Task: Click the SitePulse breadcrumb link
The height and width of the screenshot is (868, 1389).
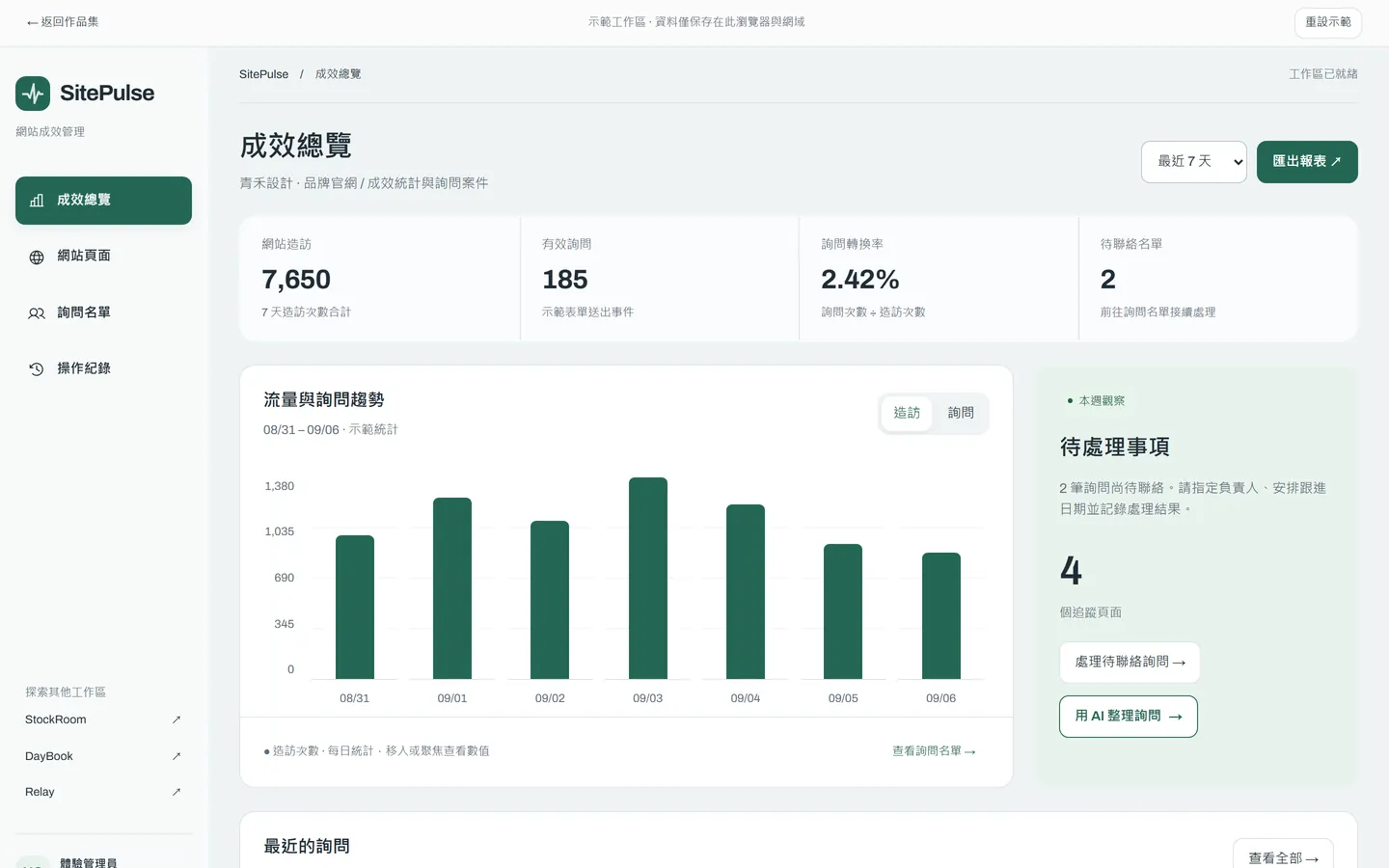Action: tap(263, 74)
